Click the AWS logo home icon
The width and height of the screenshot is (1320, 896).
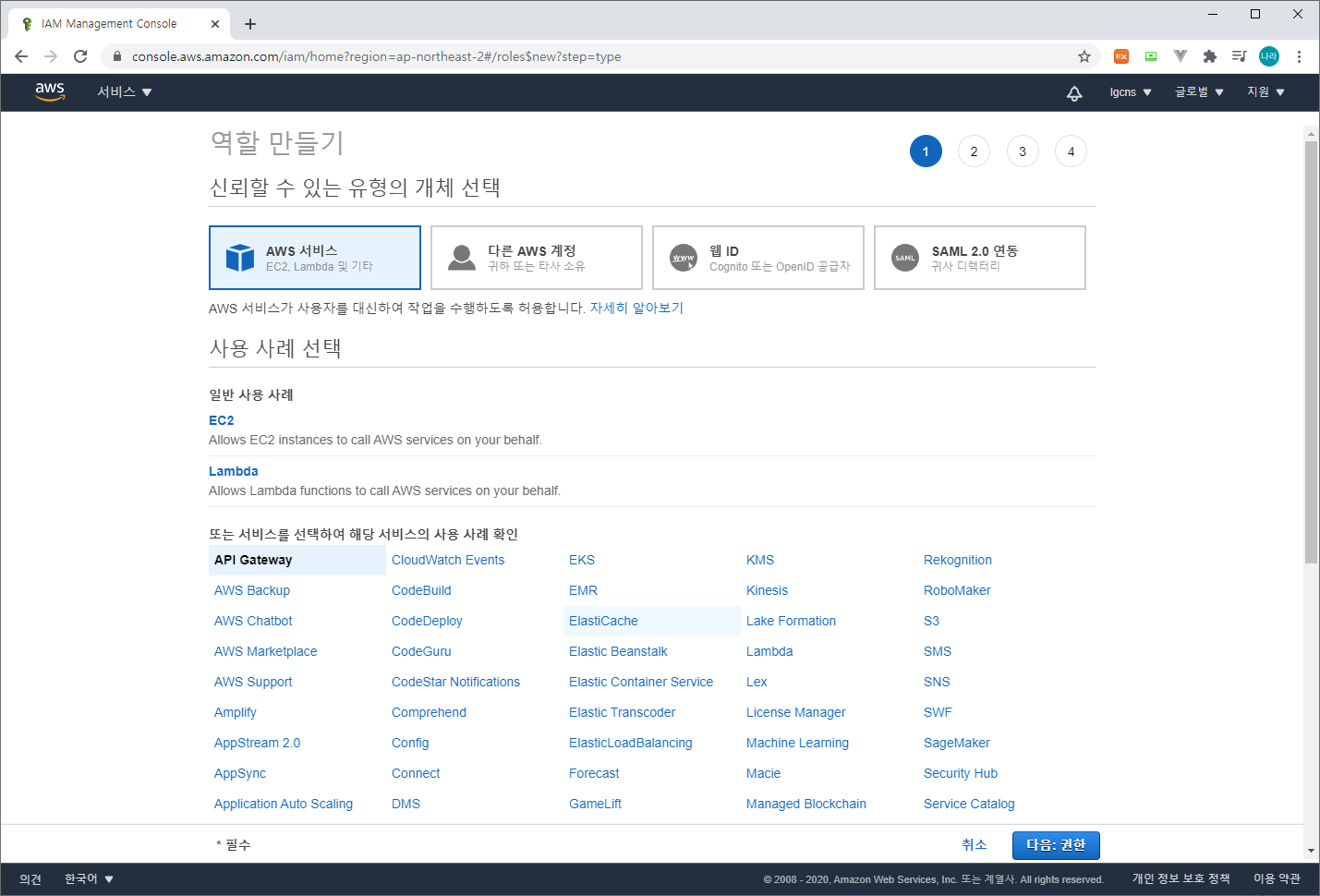[x=50, y=91]
